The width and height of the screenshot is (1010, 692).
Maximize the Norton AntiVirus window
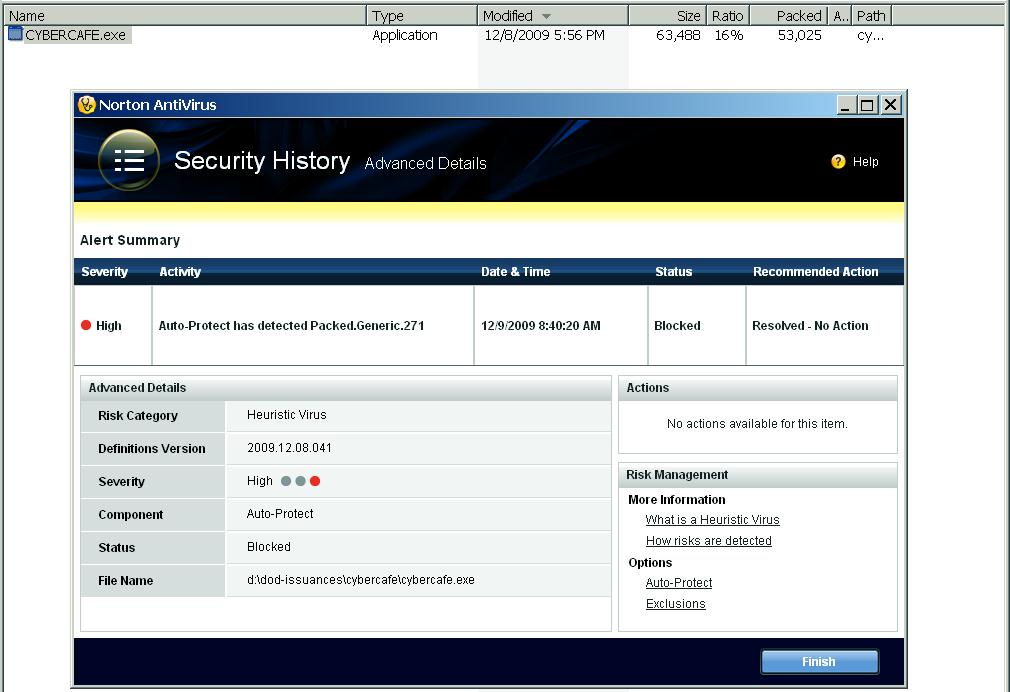[868, 105]
